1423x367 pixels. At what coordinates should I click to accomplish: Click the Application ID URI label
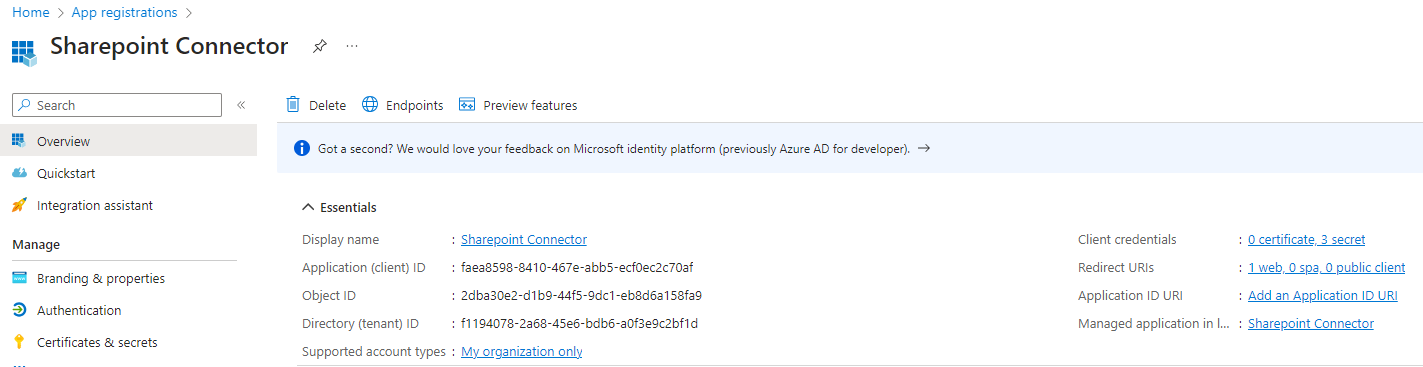1130,295
